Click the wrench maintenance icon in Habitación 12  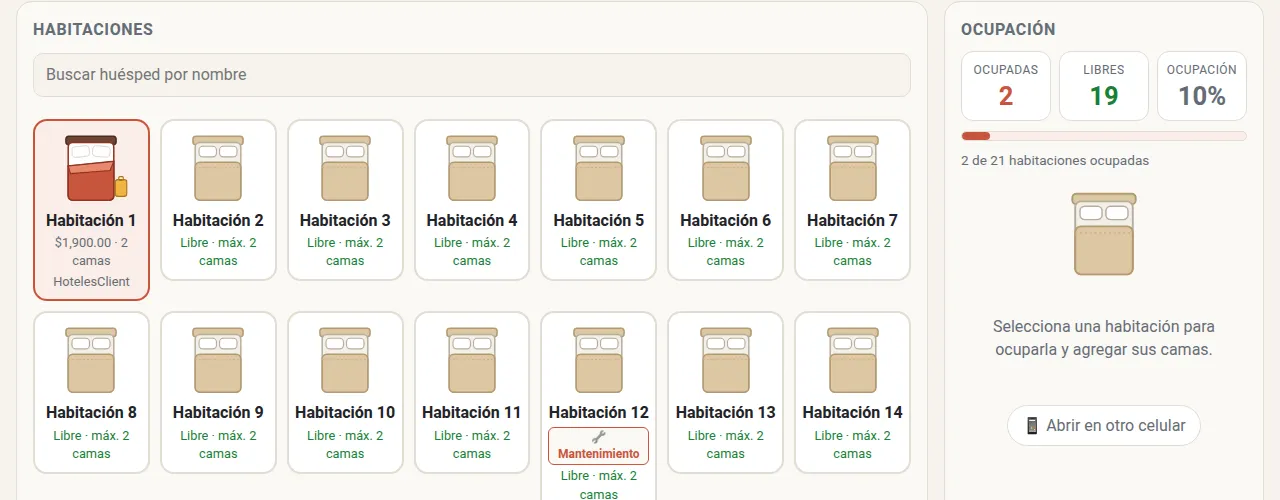point(599,437)
